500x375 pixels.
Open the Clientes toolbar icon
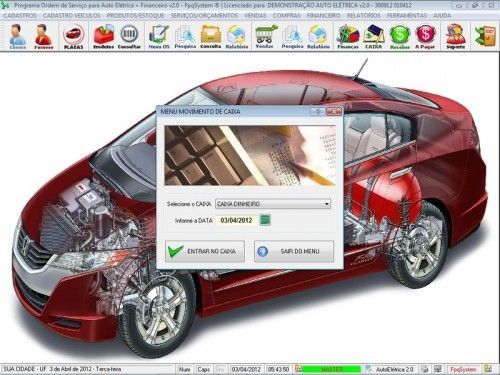tap(17, 37)
